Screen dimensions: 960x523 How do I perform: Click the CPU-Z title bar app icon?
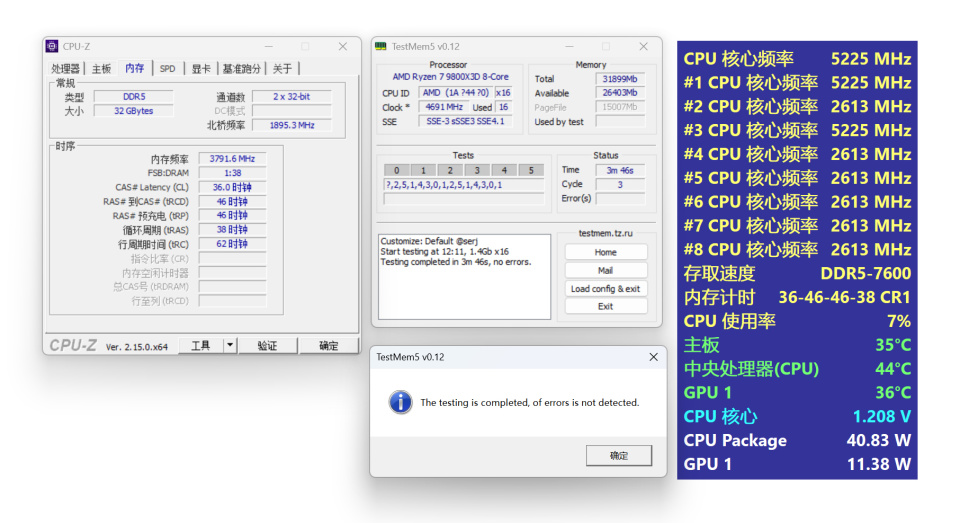[x=52, y=47]
